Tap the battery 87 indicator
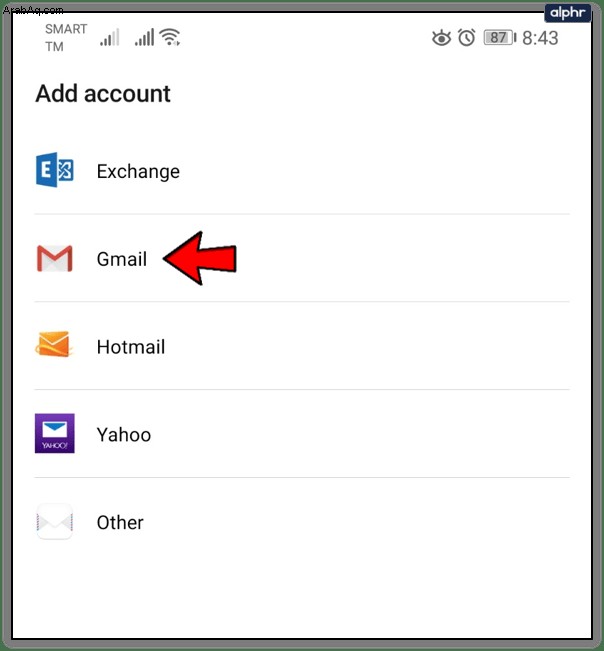The height and width of the screenshot is (651, 604). pyautogui.click(x=500, y=38)
